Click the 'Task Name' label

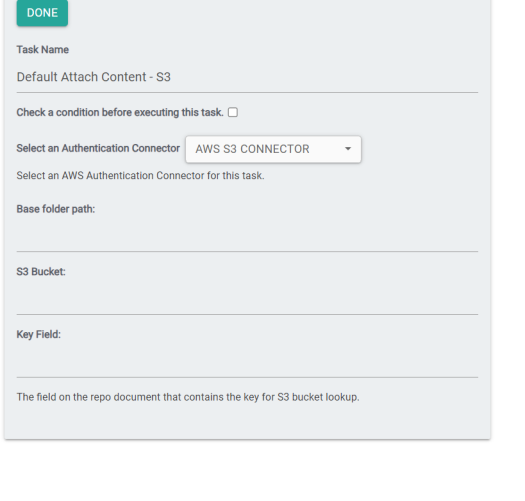43,50
